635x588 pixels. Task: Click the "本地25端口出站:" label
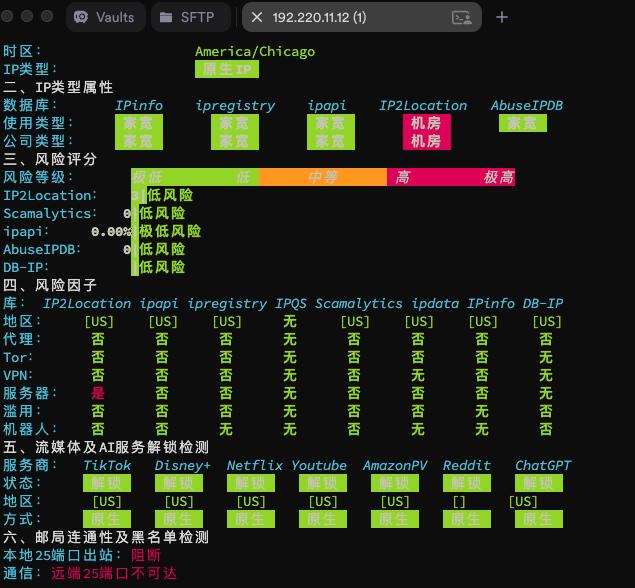[x=62, y=555]
